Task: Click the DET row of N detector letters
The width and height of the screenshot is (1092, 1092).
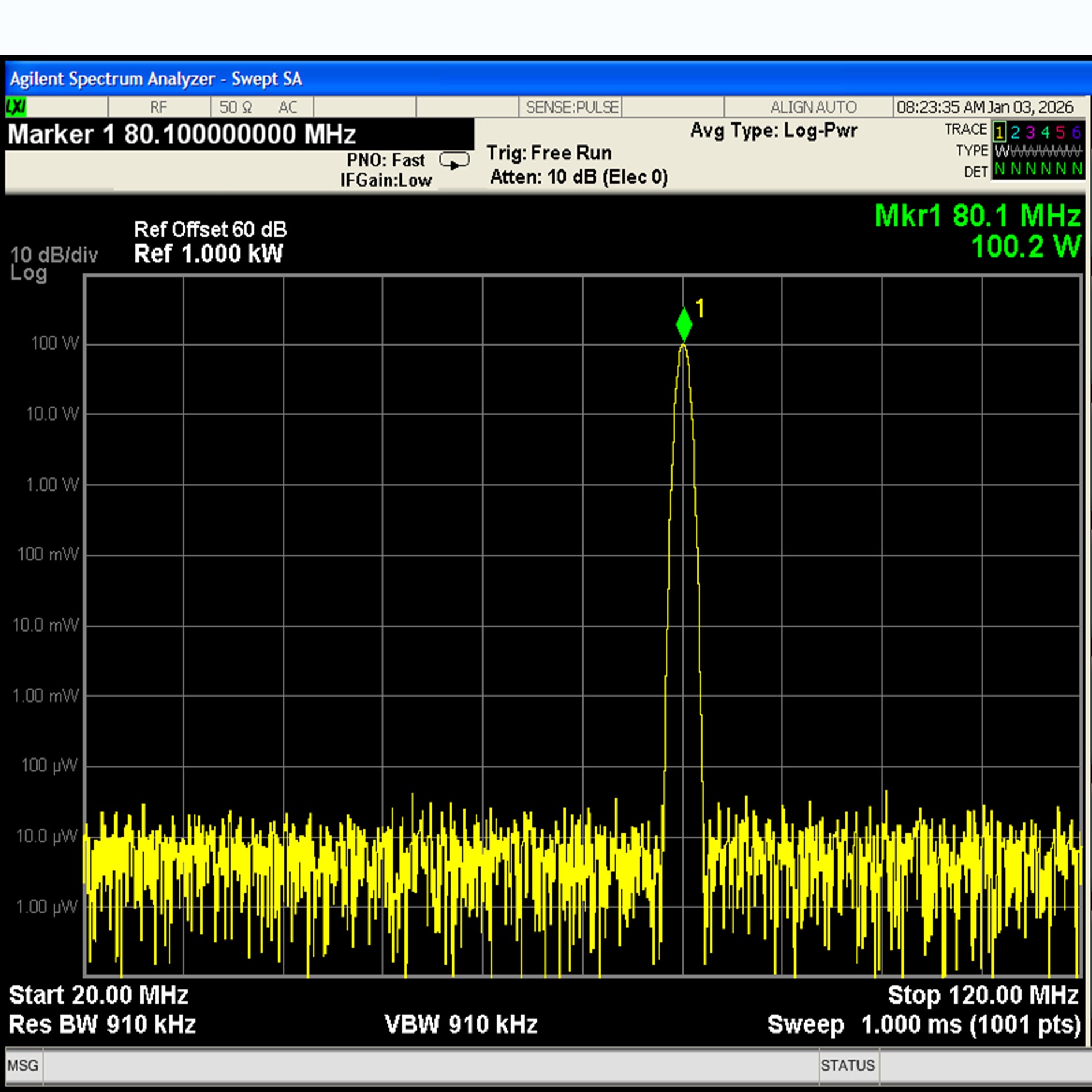Action: 1038,169
